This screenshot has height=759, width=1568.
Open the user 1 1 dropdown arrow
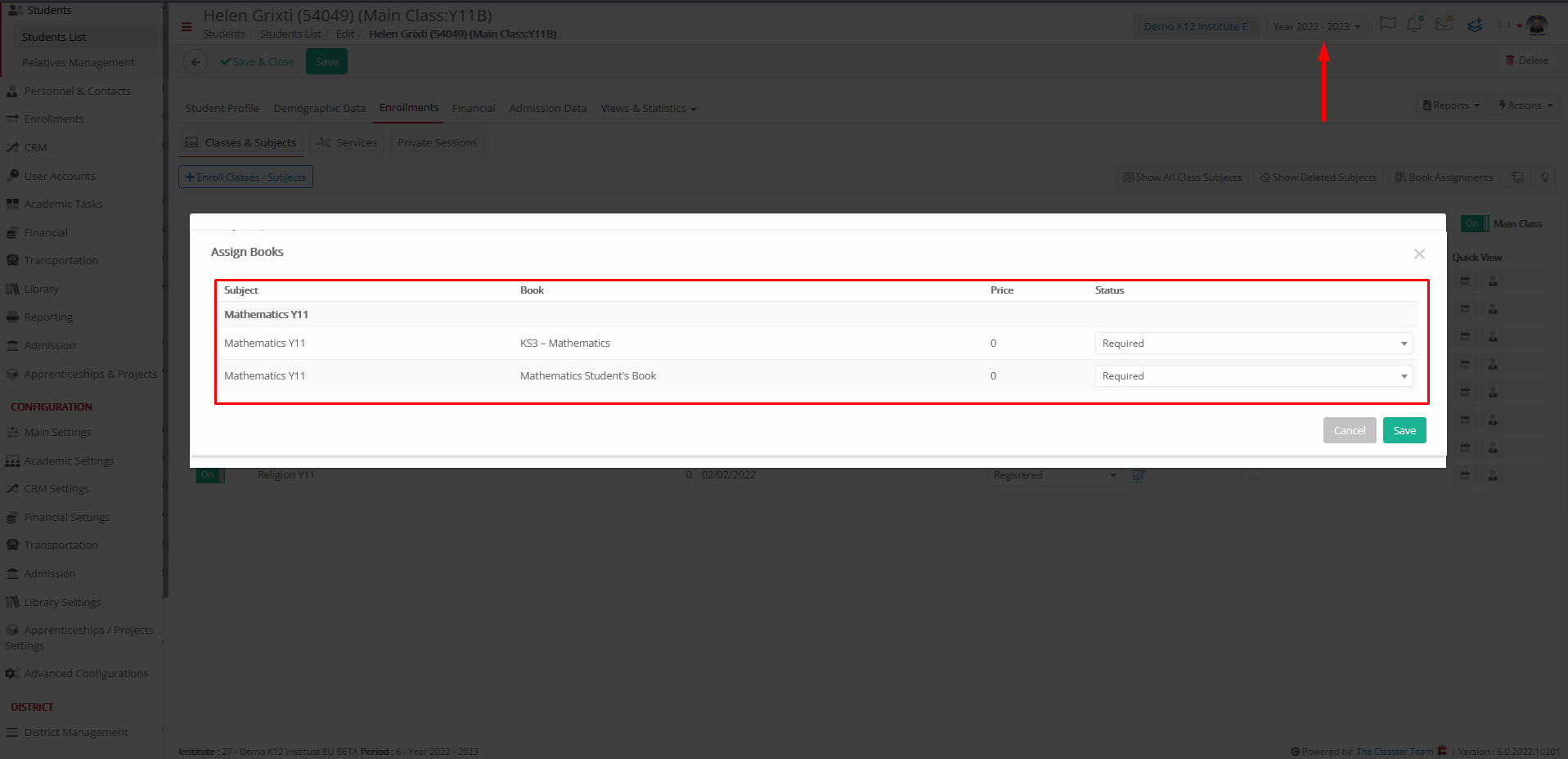(1520, 26)
